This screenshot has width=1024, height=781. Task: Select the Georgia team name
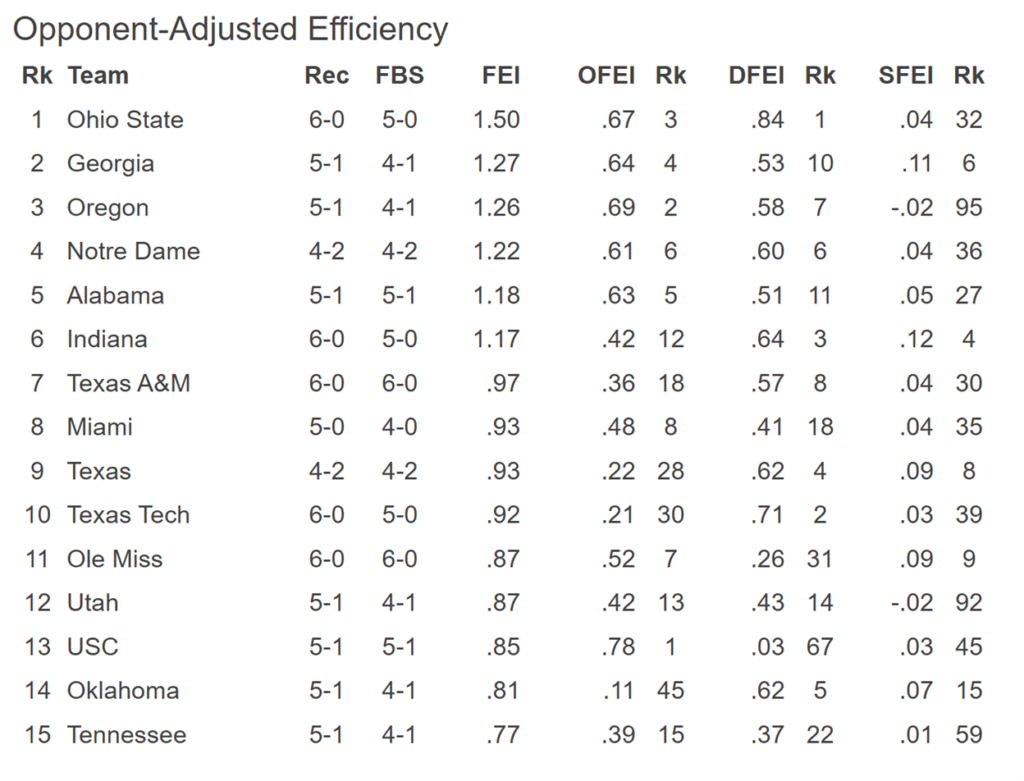(110, 163)
